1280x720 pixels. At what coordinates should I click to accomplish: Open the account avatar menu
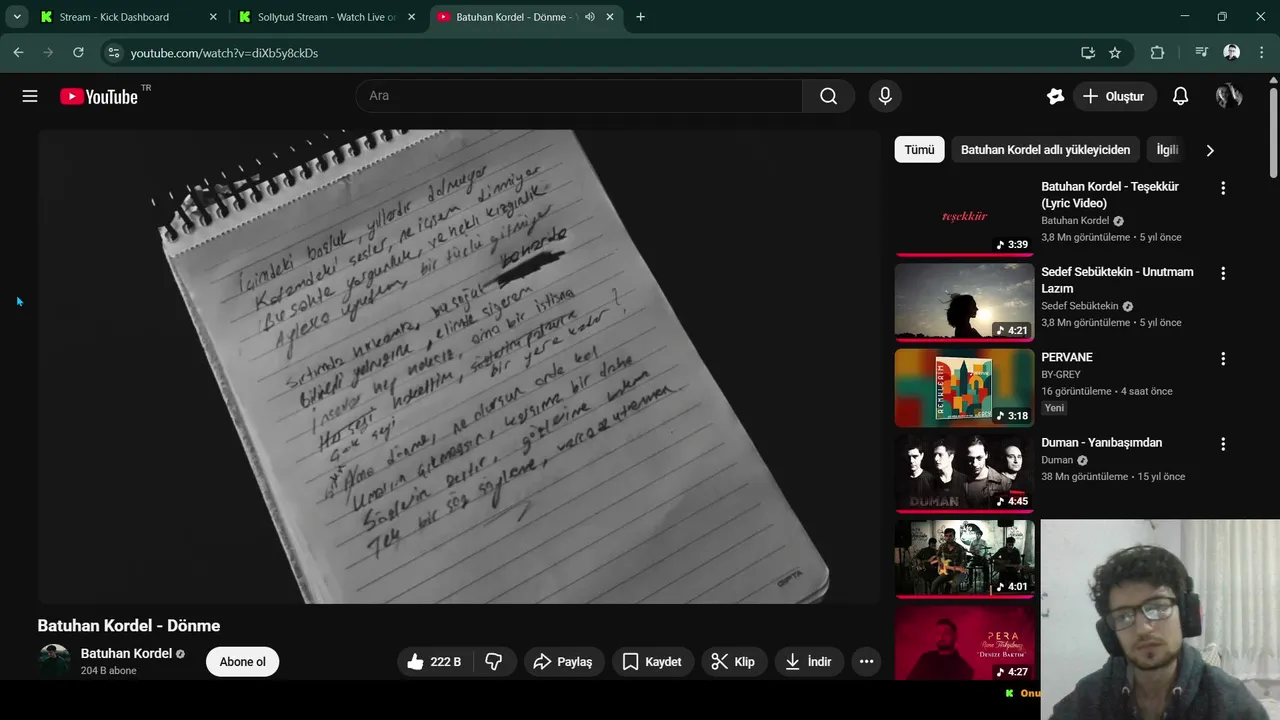1229,96
